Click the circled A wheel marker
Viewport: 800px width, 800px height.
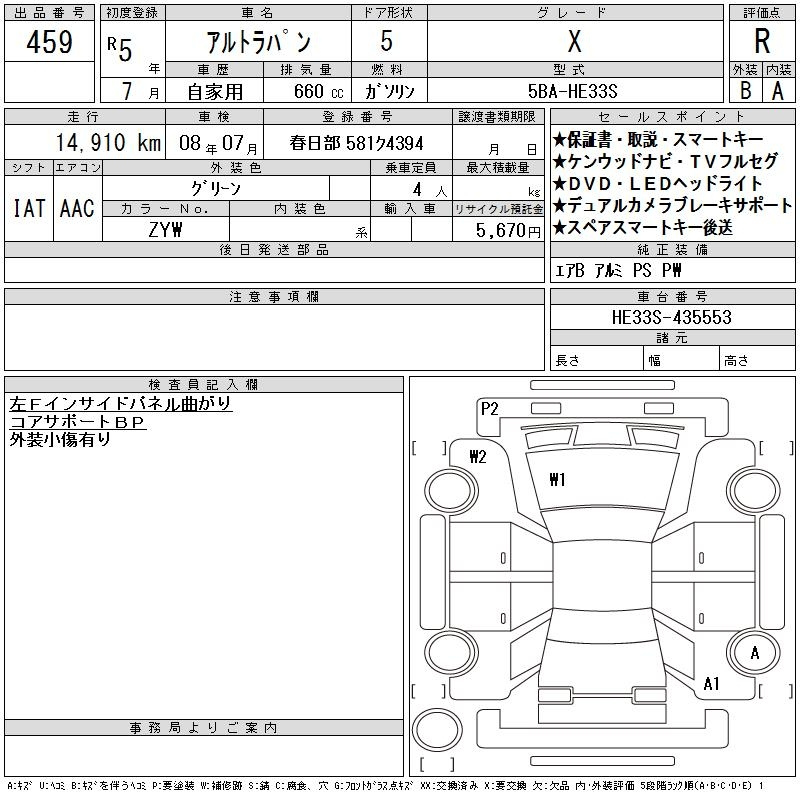pyautogui.click(x=754, y=653)
